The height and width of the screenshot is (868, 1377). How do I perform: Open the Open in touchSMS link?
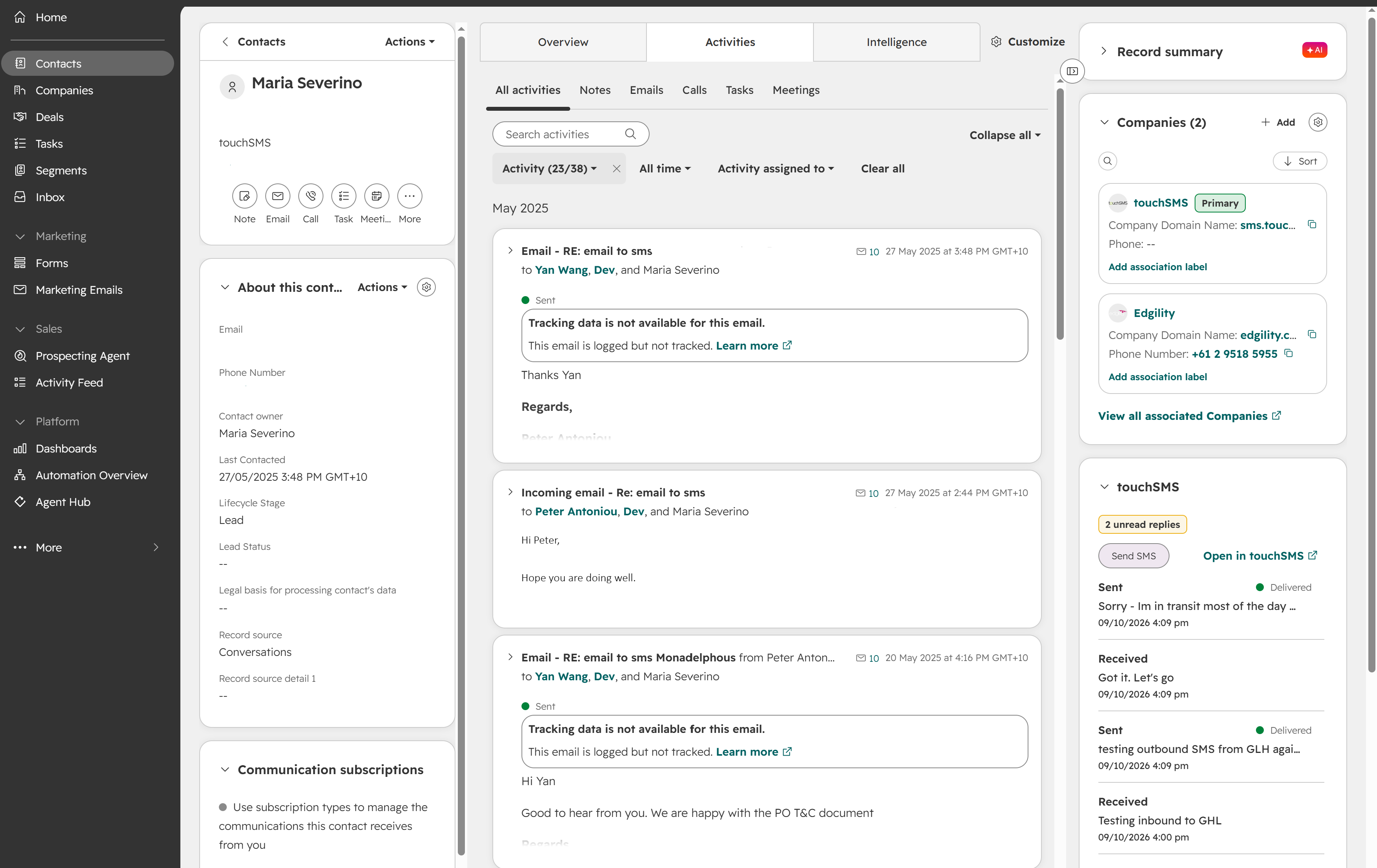pos(1260,555)
